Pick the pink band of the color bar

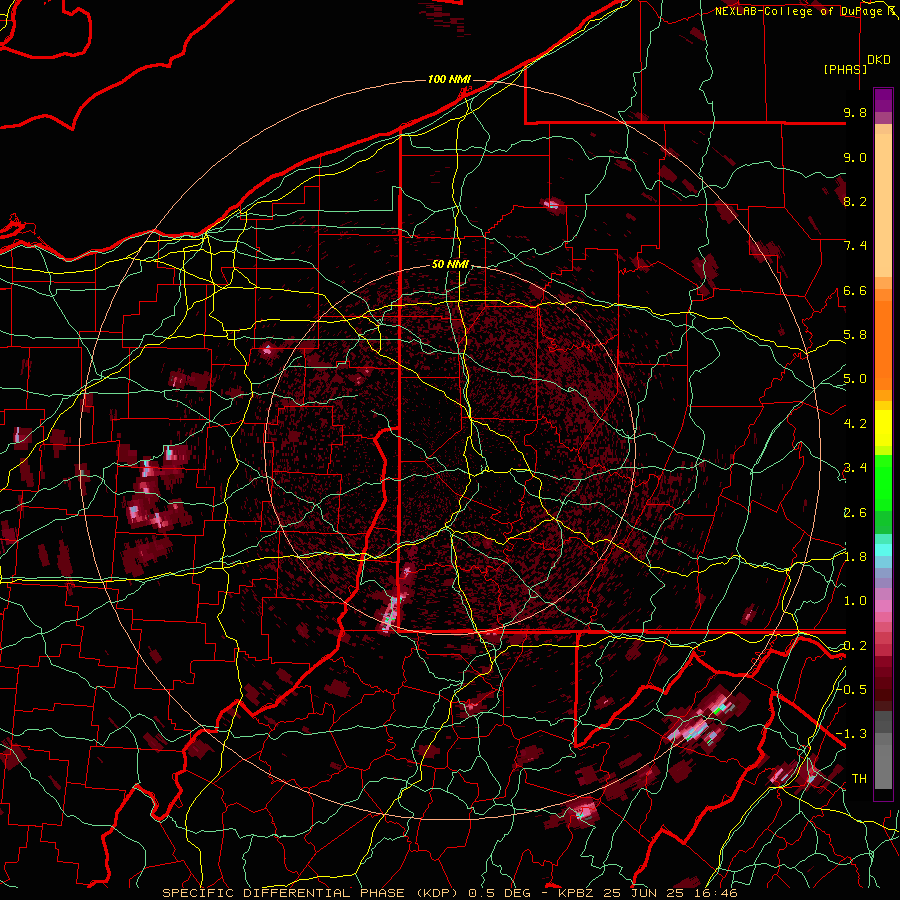[883, 606]
